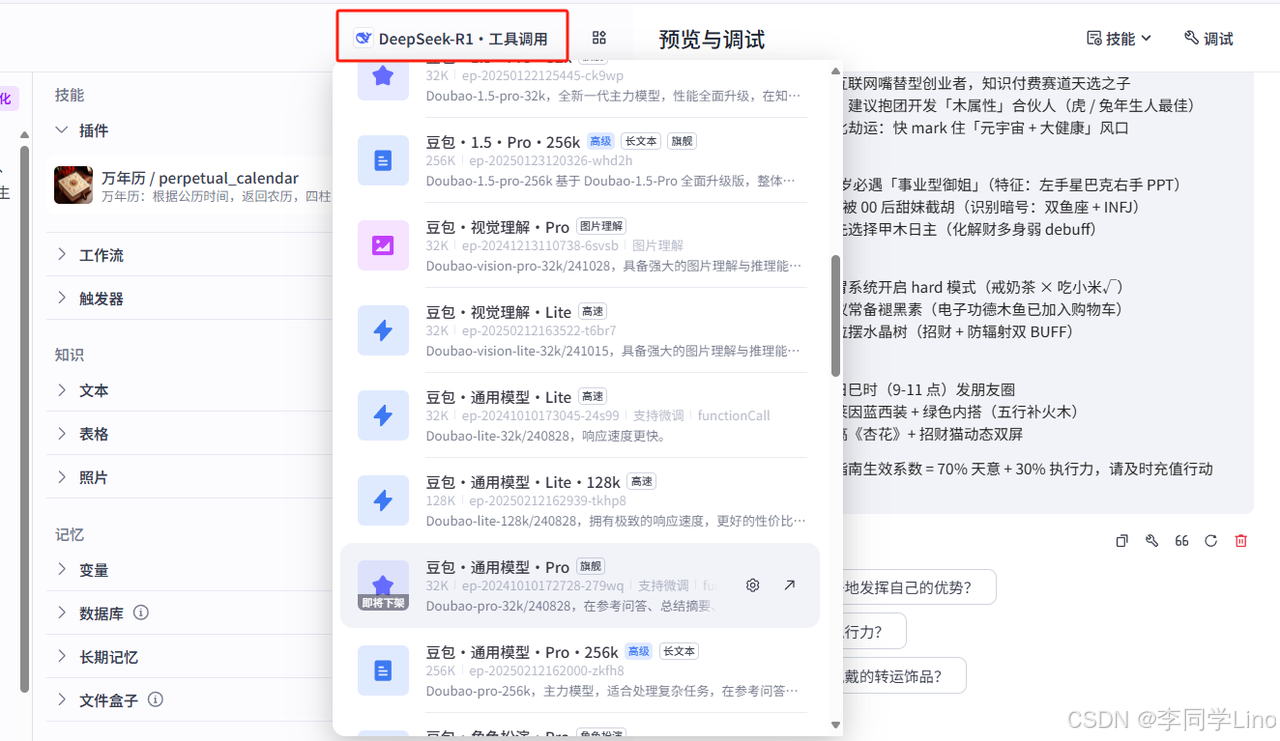Viewport: 1280px width, 741px height.
Task: Click chat line mentioning 招财猫动态双屏
Action: 933,435
